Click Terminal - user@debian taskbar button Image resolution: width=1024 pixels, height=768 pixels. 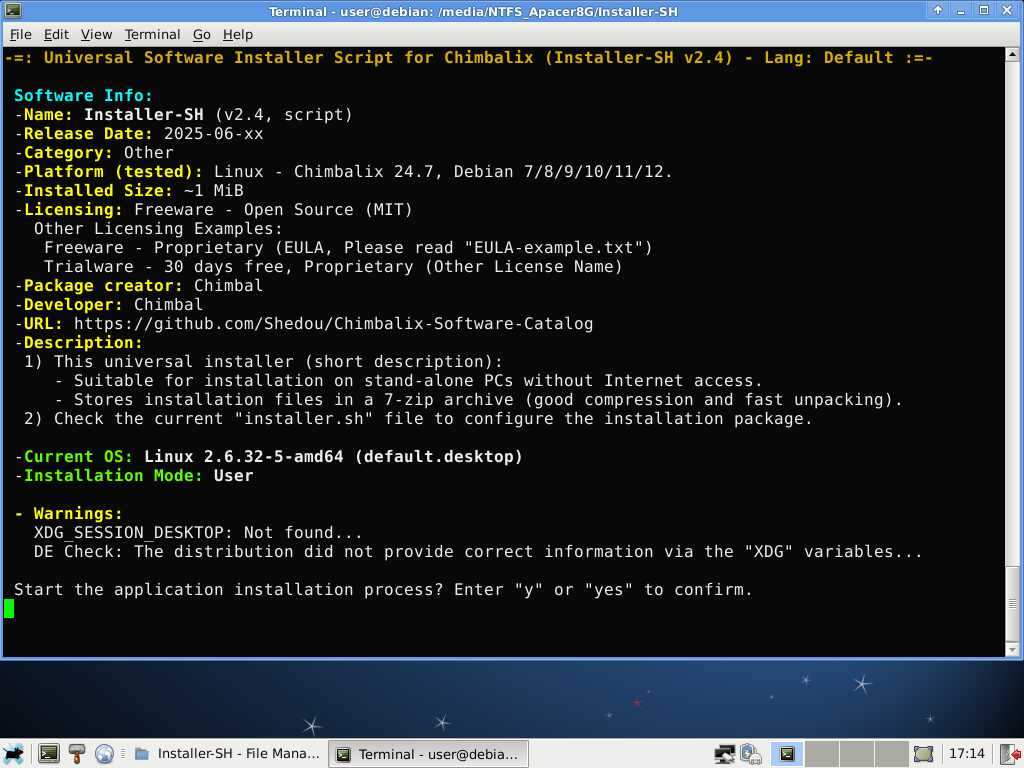(x=428, y=754)
